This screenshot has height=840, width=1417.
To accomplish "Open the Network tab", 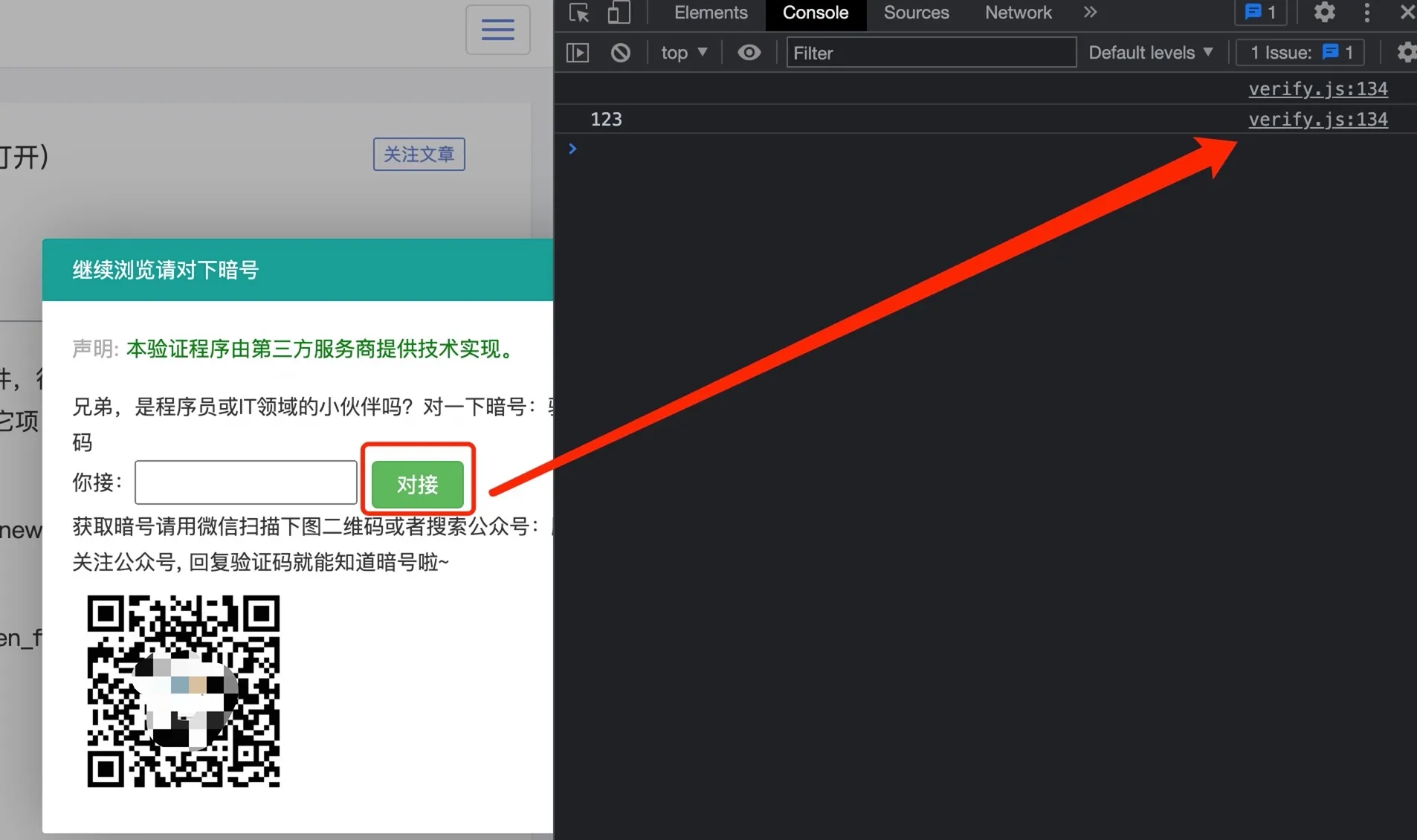I will 1018,13.
